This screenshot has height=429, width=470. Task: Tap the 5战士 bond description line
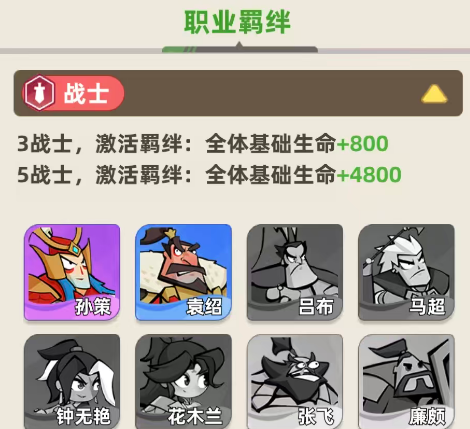[x=209, y=175]
